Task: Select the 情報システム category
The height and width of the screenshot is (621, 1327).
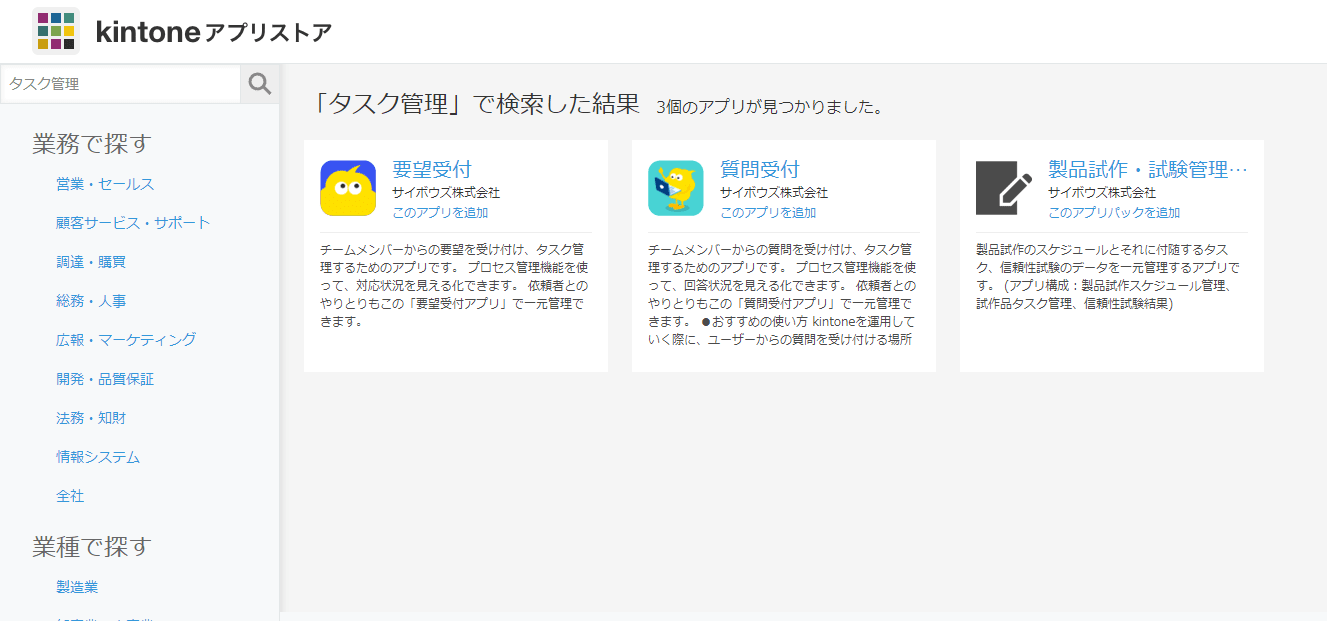Action: coord(98,457)
